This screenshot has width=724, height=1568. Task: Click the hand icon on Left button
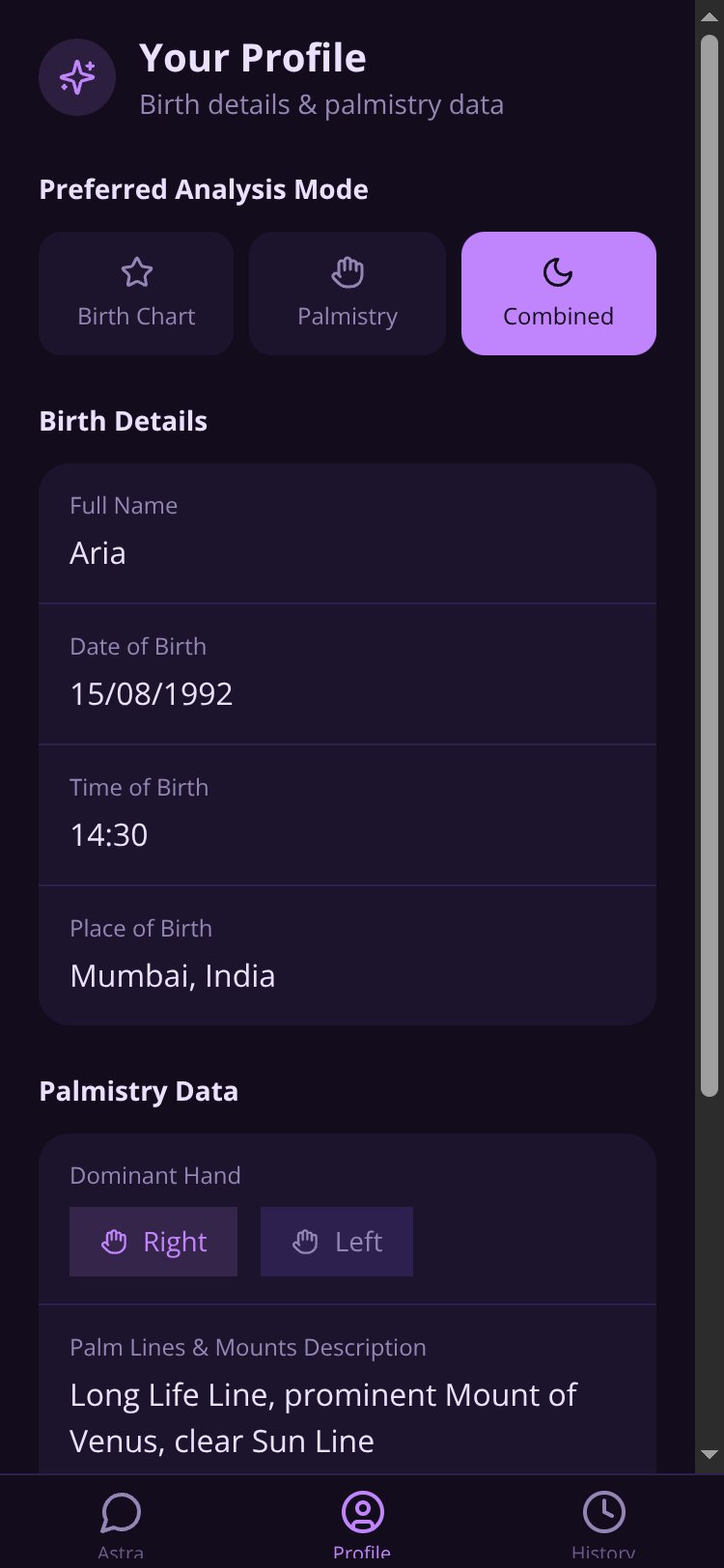(305, 1242)
